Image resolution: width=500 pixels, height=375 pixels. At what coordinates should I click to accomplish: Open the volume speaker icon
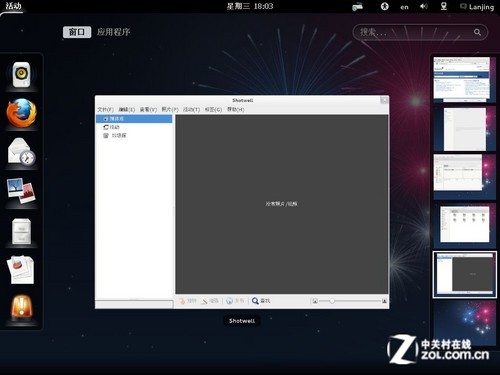[x=424, y=6]
